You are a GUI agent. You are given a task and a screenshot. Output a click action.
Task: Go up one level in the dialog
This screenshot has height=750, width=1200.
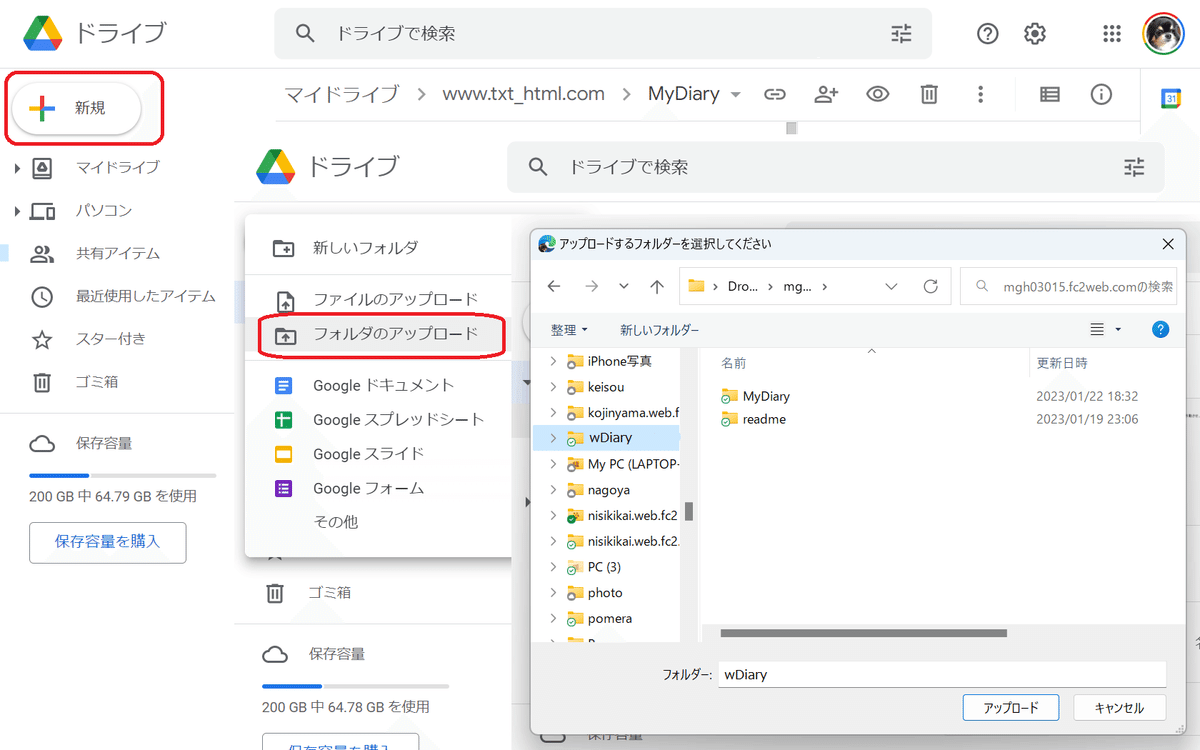click(x=657, y=286)
